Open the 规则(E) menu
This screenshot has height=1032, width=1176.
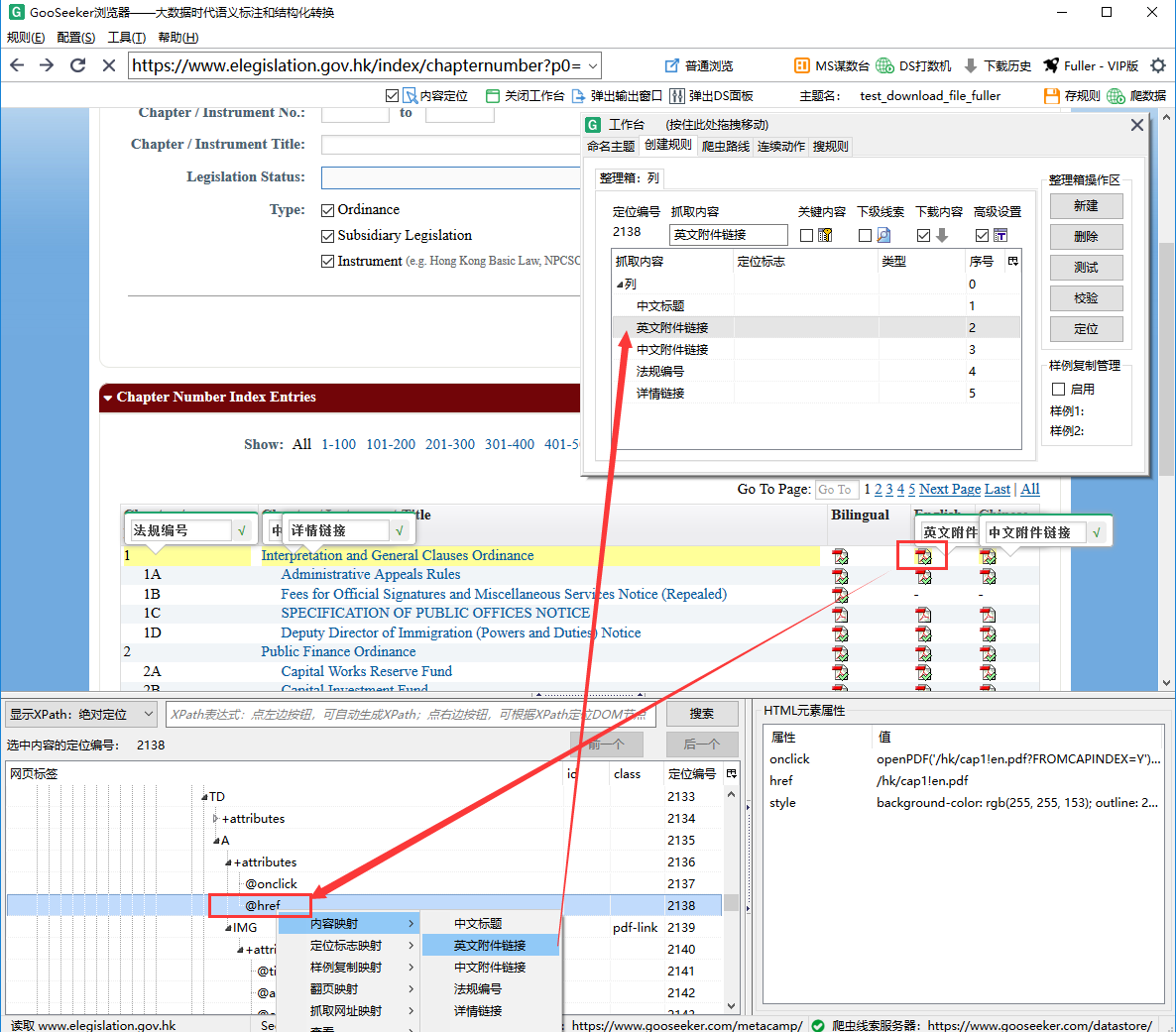[26, 38]
